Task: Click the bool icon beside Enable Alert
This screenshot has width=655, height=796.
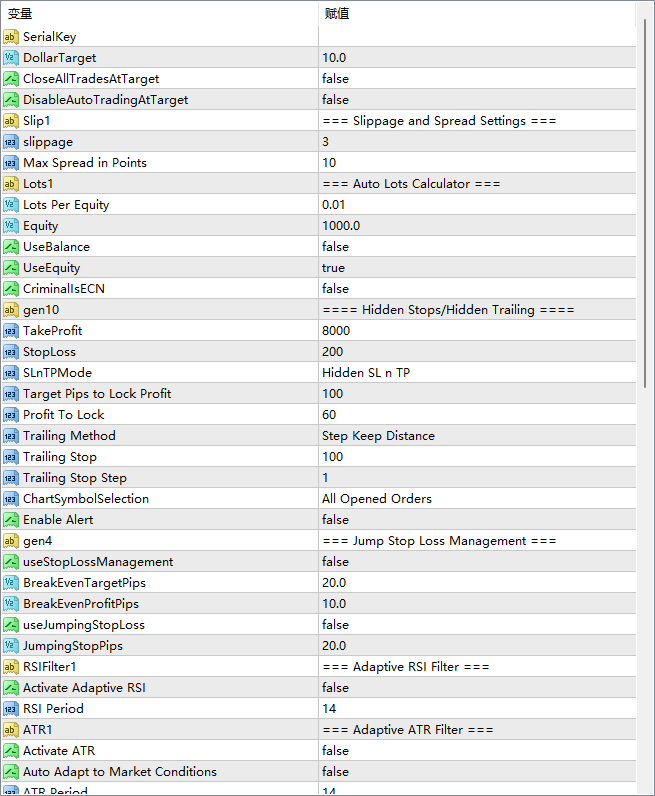Action: tap(11, 520)
